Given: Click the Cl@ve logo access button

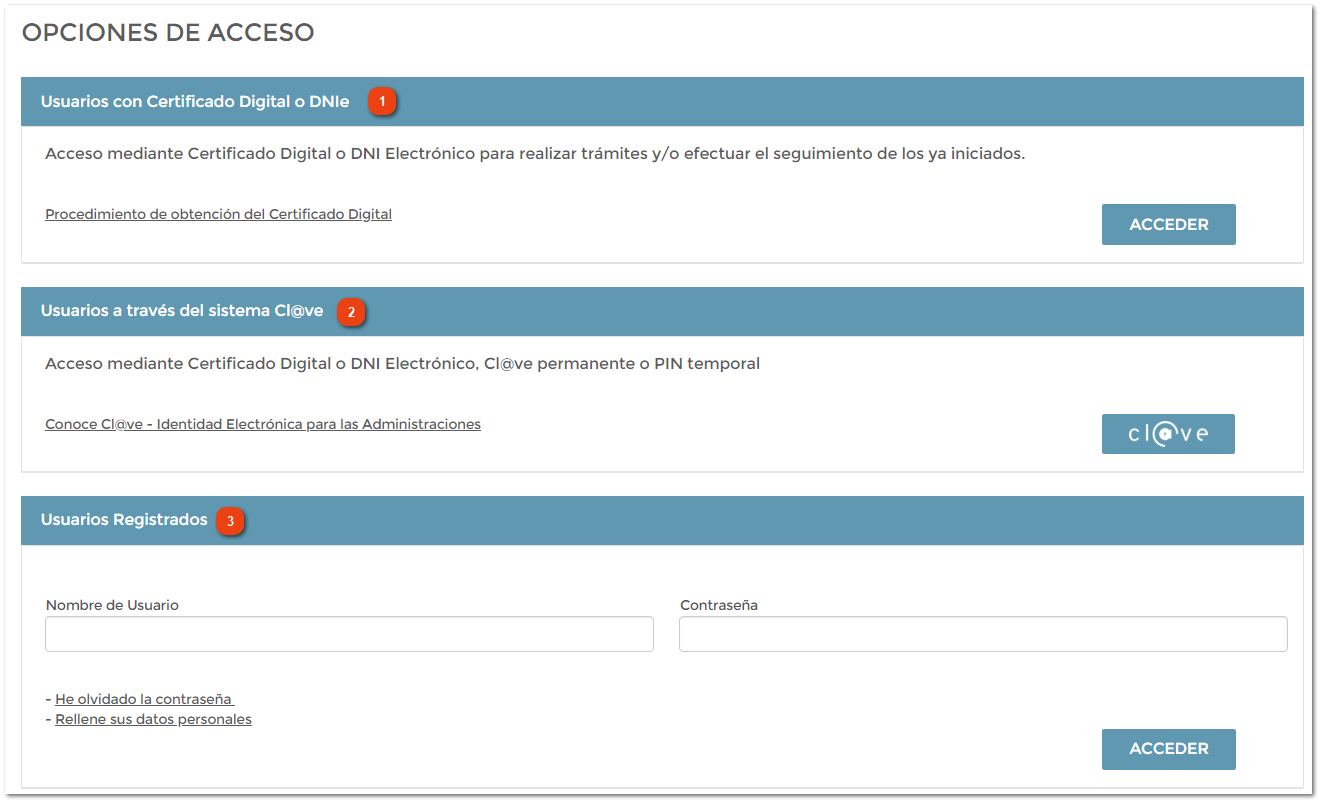Looking at the screenshot, I should [x=1168, y=433].
